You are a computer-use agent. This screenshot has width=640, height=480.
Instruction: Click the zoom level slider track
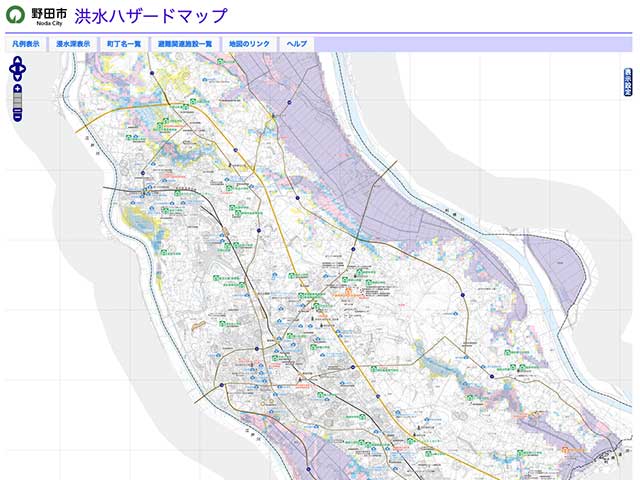pyautogui.click(x=17, y=102)
